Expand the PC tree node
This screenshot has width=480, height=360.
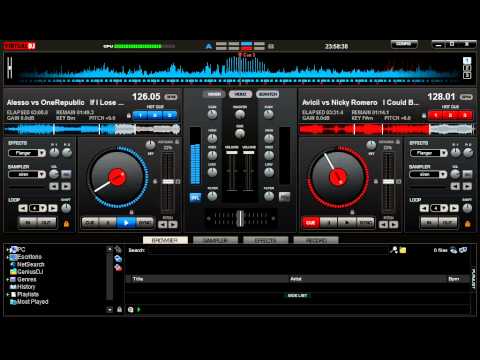[8, 250]
